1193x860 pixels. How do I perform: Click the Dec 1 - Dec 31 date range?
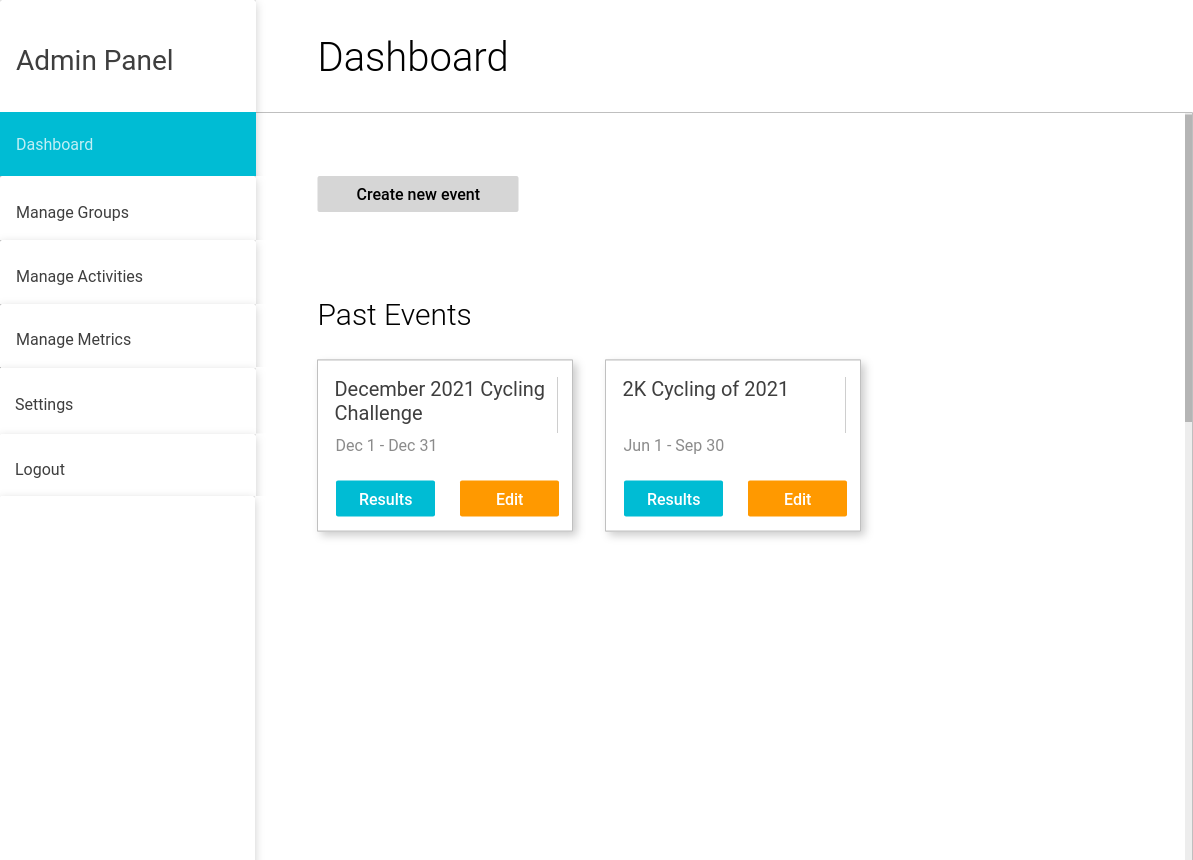point(386,445)
